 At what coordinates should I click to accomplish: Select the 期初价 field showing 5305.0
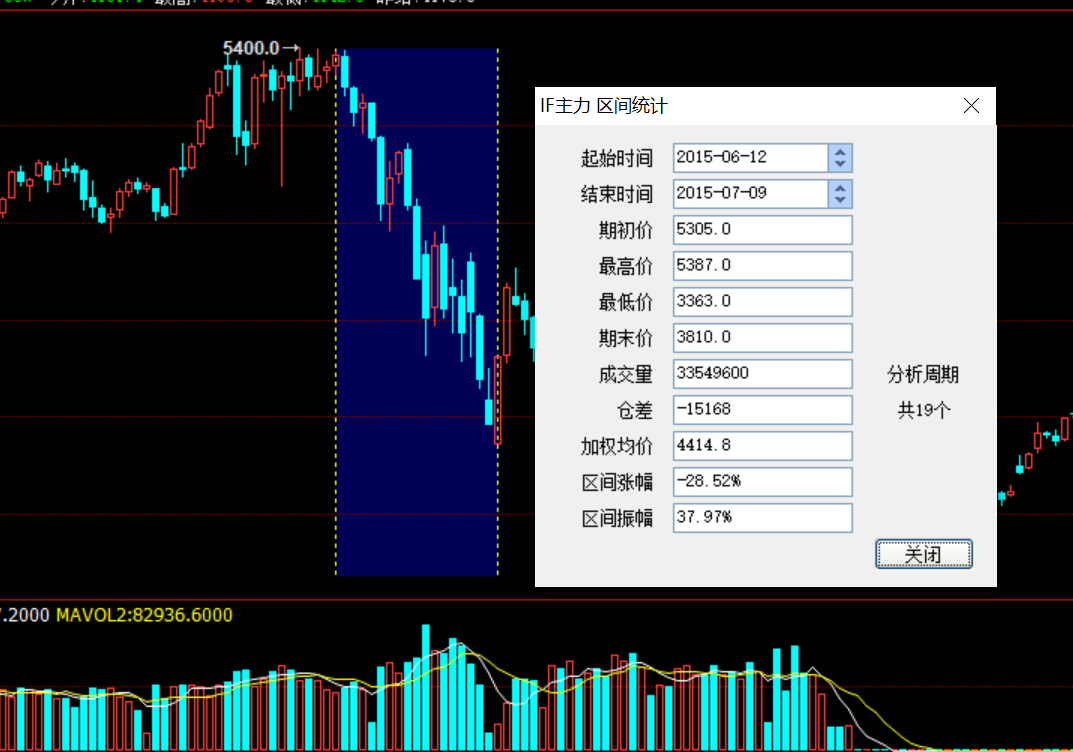(x=762, y=230)
